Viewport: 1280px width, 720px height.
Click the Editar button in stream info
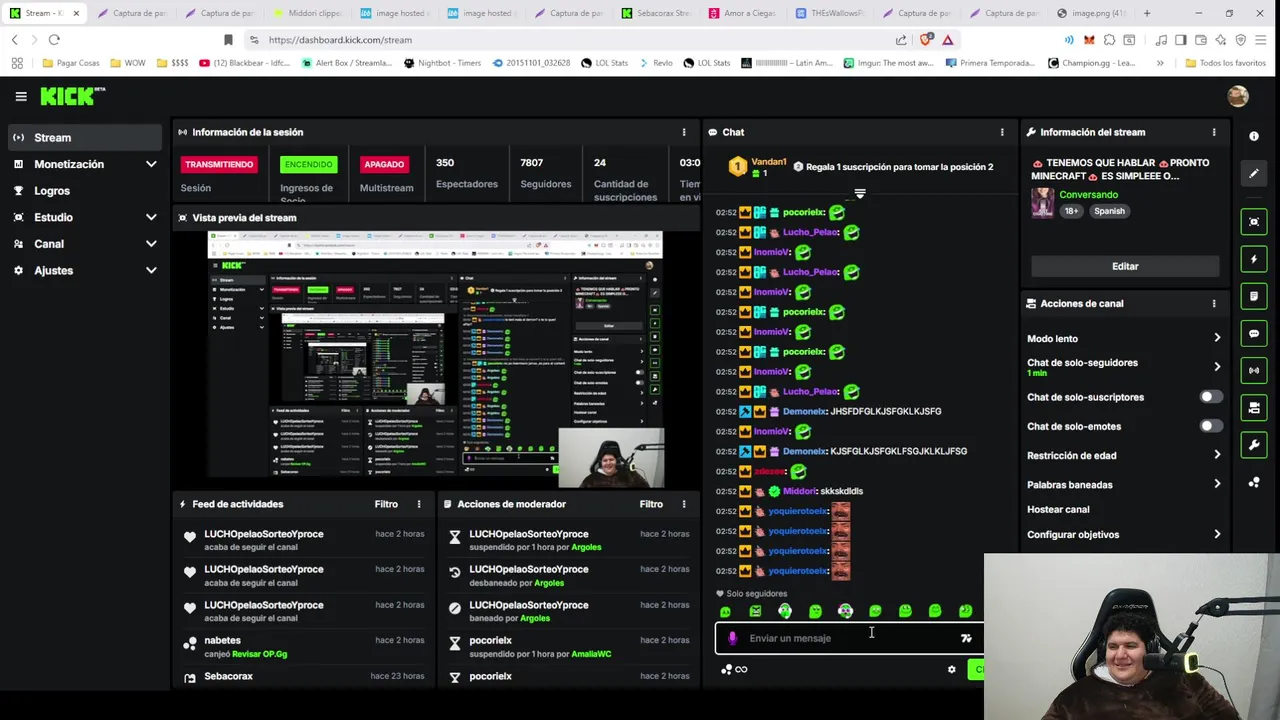[1125, 266]
